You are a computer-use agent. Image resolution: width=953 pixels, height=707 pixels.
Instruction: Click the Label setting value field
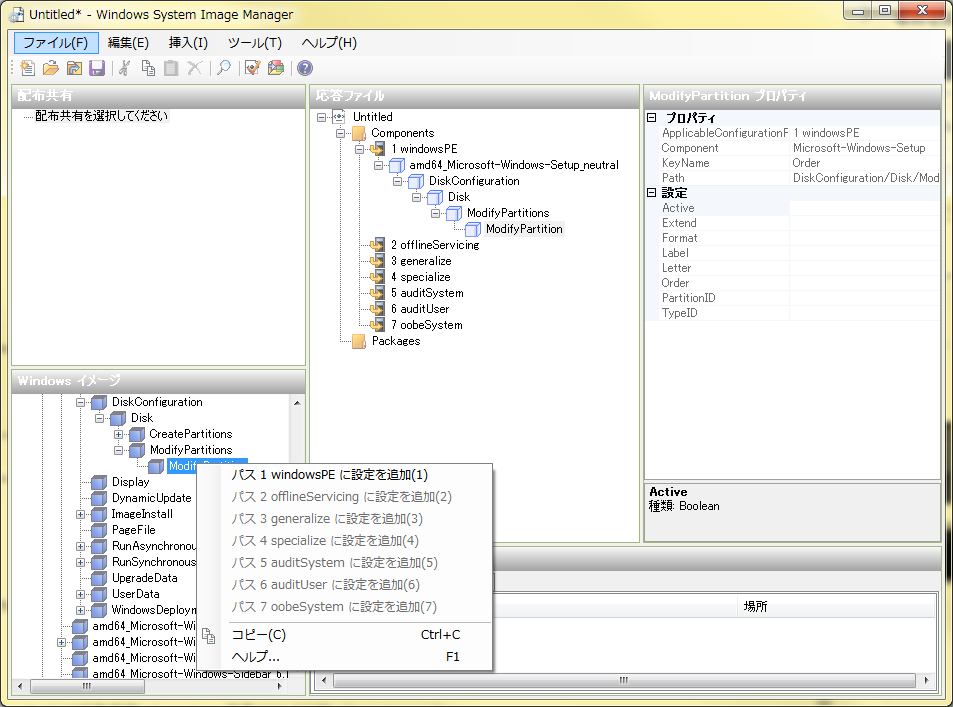point(864,253)
